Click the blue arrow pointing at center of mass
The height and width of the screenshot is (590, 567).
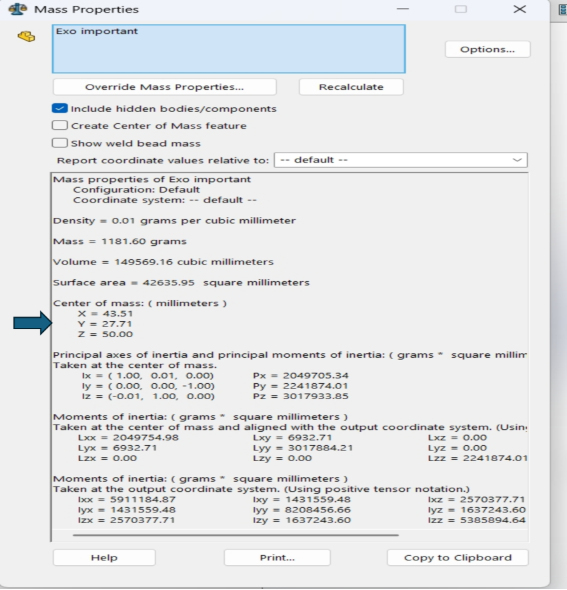click(x=32, y=323)
